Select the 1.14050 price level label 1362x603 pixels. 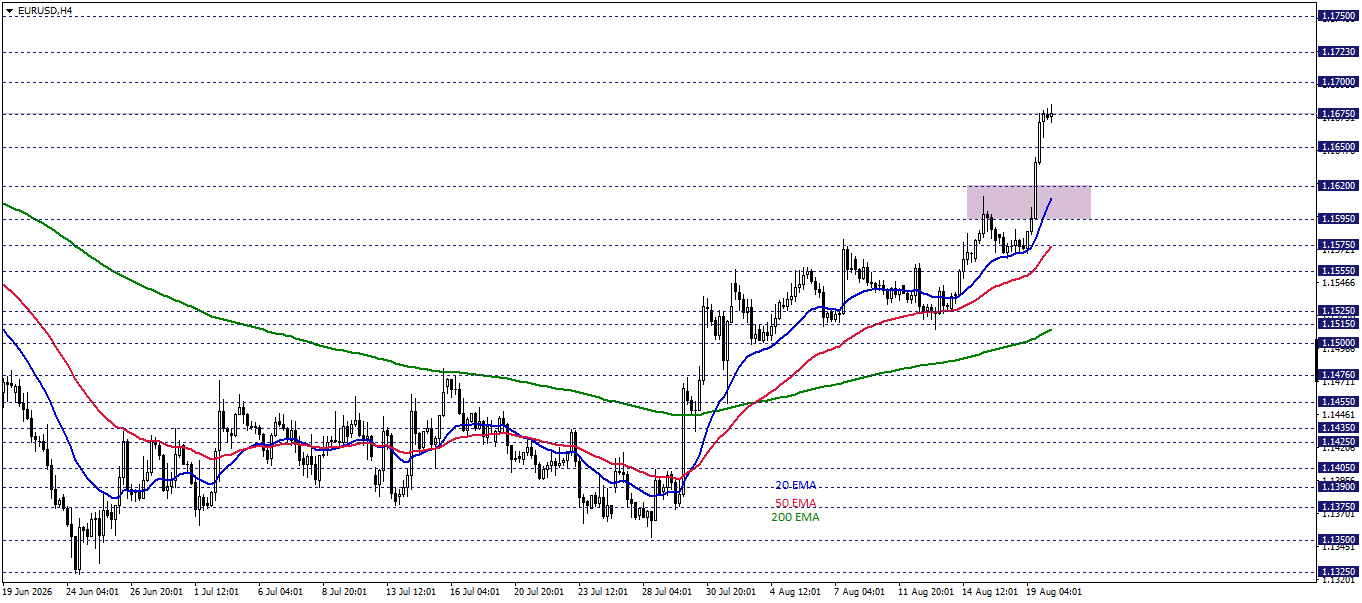[x=1338, y=467]
